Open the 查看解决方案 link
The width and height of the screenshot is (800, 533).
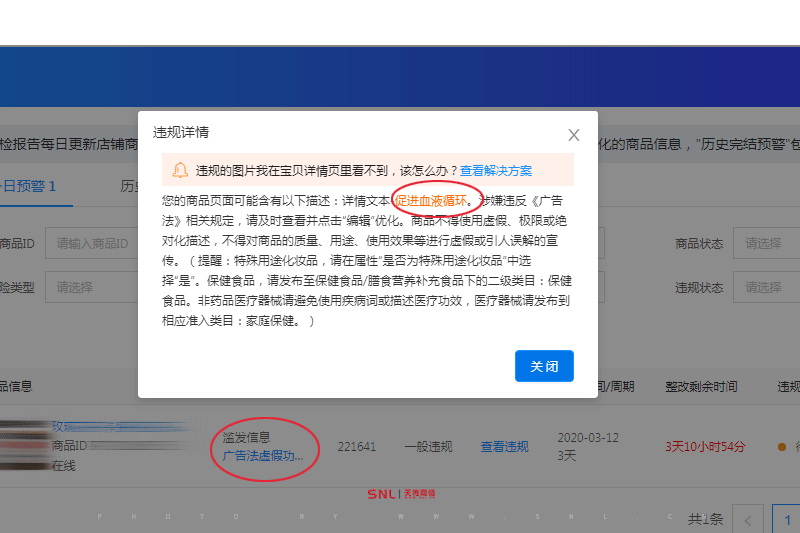[x=496, y=171]
